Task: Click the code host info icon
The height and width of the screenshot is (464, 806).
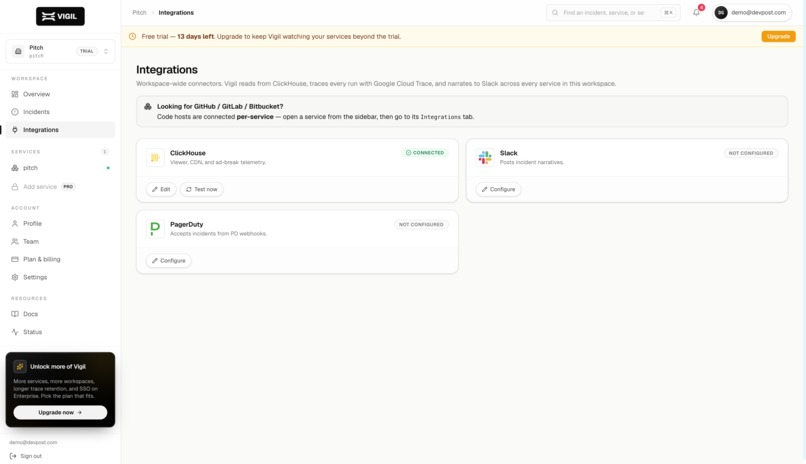Action: (x=148, y=106)
